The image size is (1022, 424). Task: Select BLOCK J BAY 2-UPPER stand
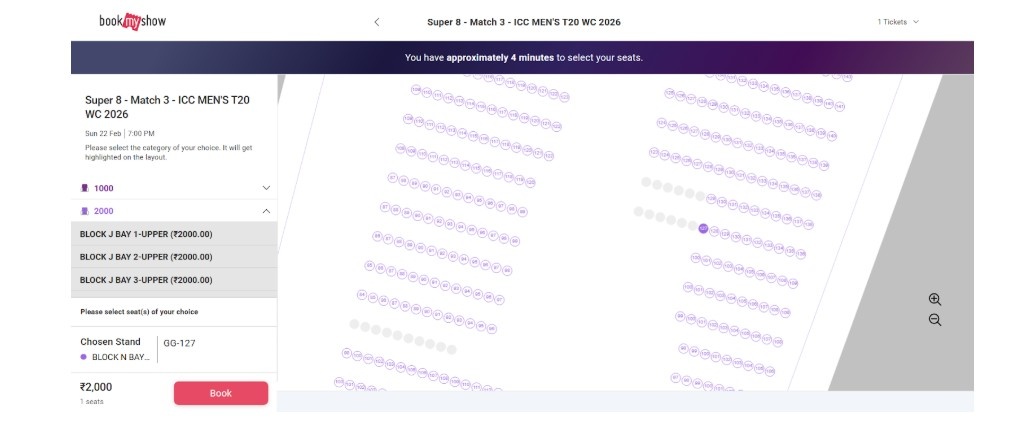click(x=146, y=257)
